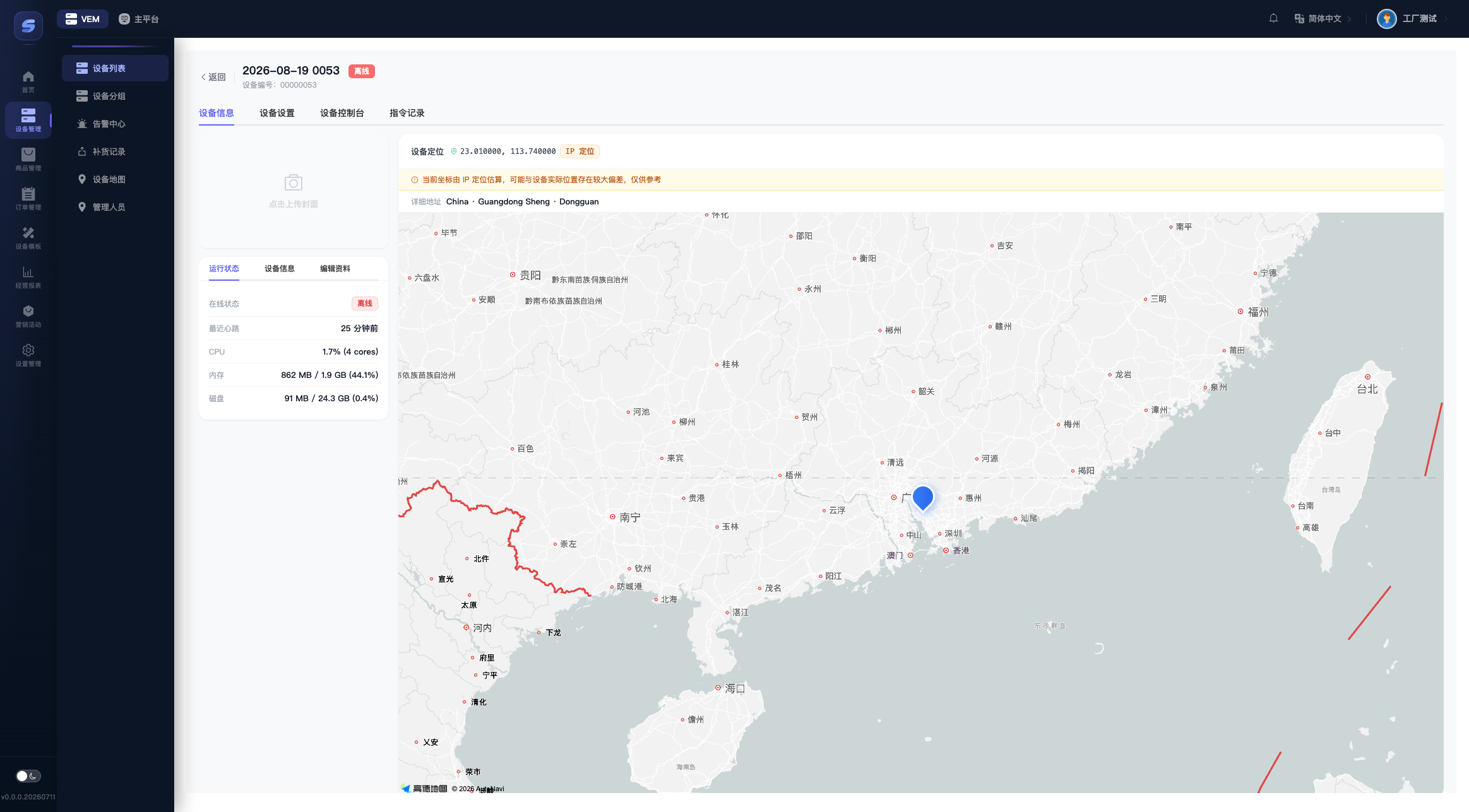Click the user avatar icon
Viewport: 1469px width, 812px height.
(x=1386, y=19)
